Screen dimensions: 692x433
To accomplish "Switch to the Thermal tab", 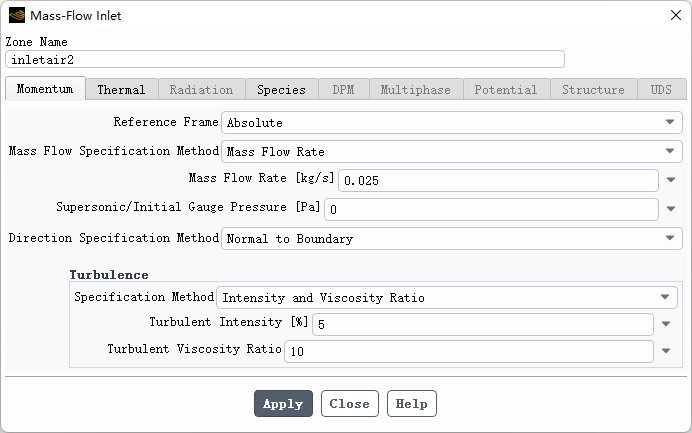I will coord(121,90).
